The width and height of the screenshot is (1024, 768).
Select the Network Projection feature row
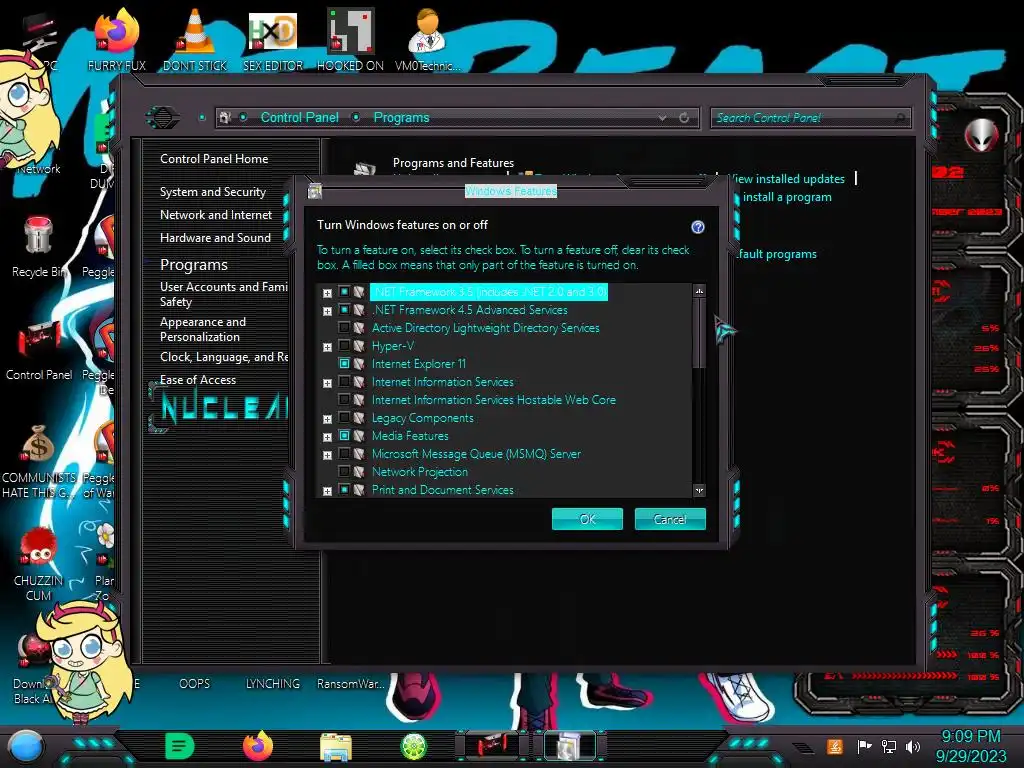point(419,472)
